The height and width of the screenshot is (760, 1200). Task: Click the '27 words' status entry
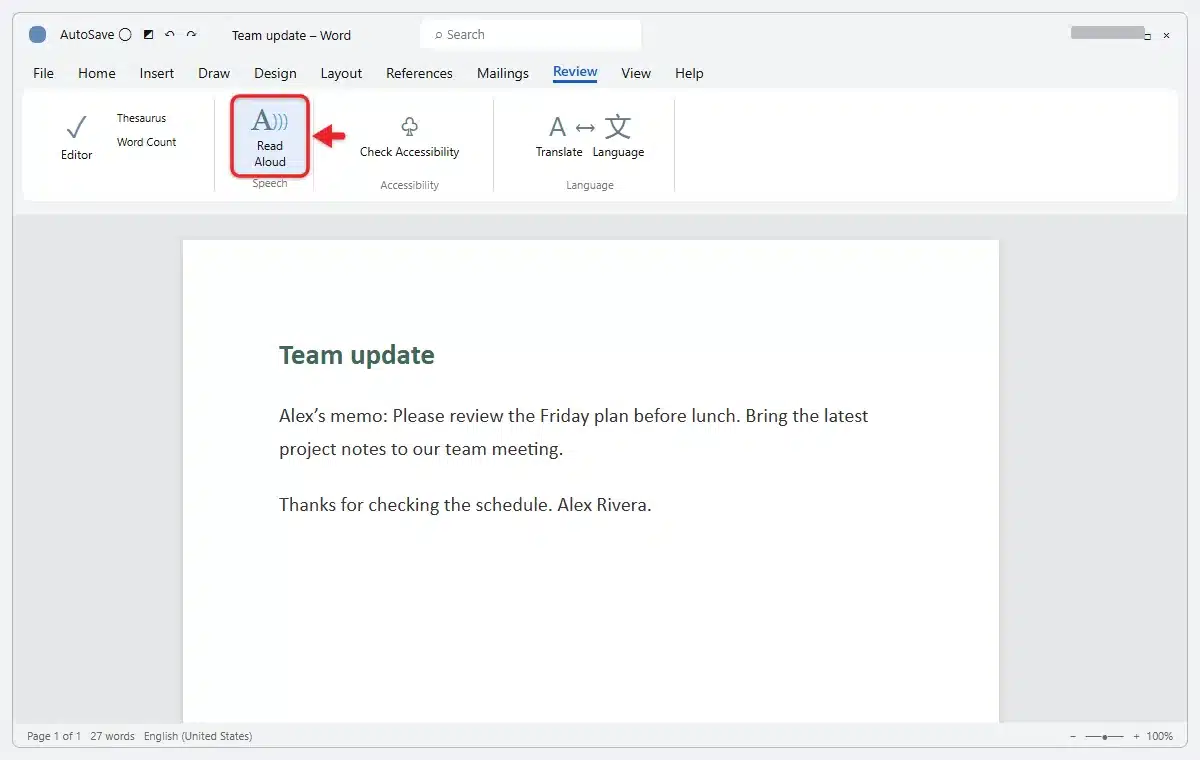click(x=112, y=736)
